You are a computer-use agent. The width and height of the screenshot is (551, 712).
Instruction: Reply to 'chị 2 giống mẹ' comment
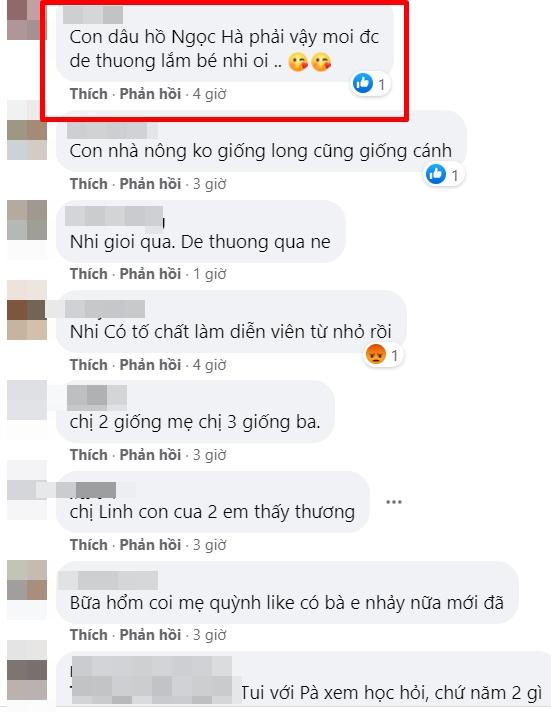(150, 455)
